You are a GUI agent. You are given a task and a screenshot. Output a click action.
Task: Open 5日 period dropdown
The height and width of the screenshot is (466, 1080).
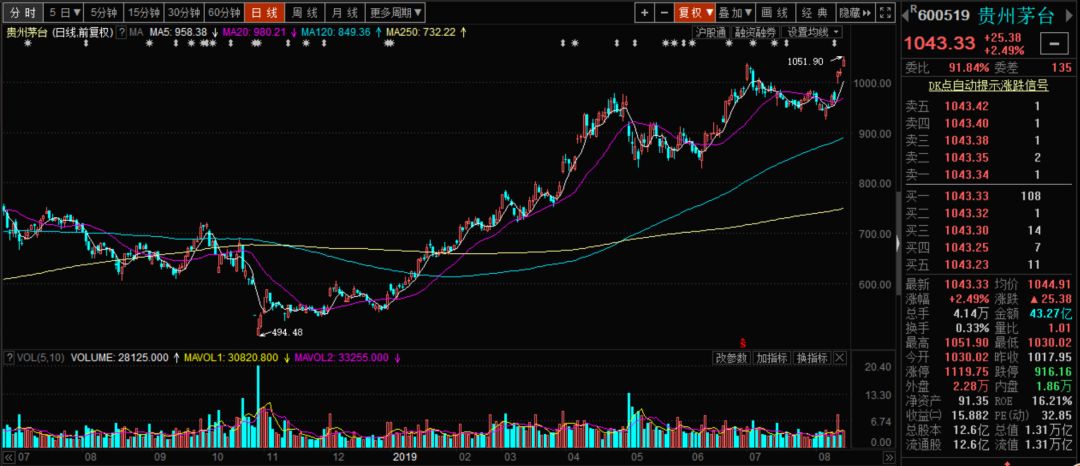65,12
